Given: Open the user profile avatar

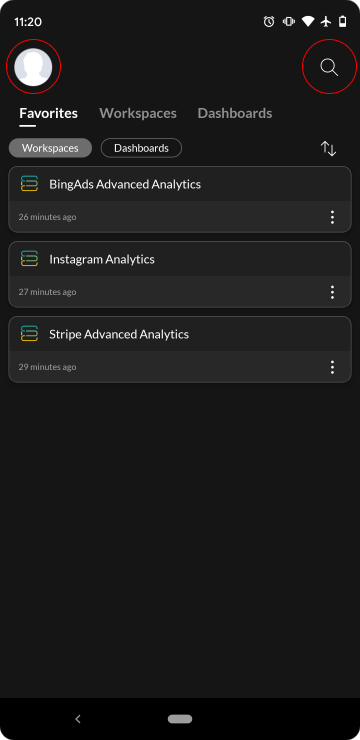Looking at the screenshot, I should click(33, 67).
